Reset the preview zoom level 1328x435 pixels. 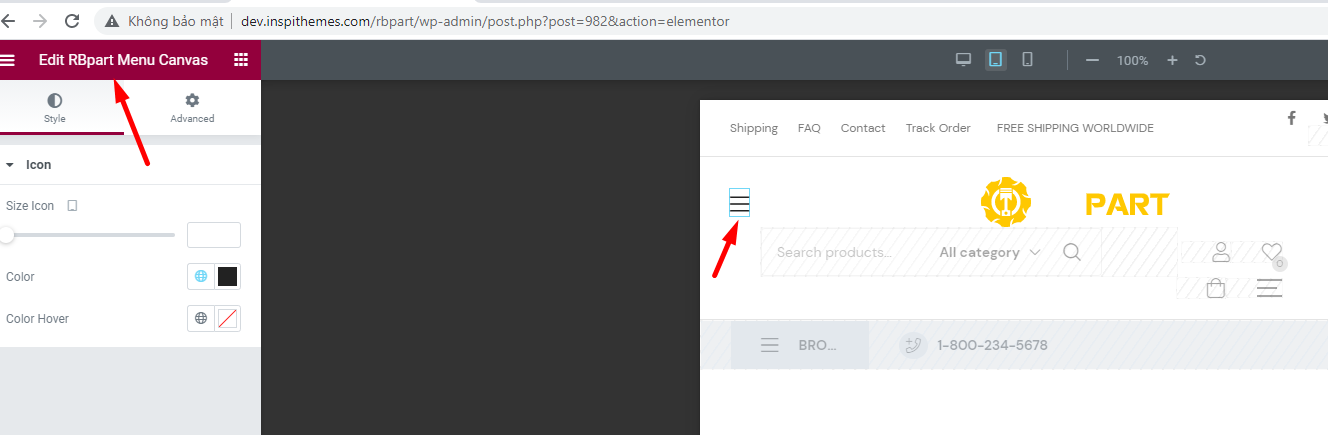click(x=1200, y=61)
